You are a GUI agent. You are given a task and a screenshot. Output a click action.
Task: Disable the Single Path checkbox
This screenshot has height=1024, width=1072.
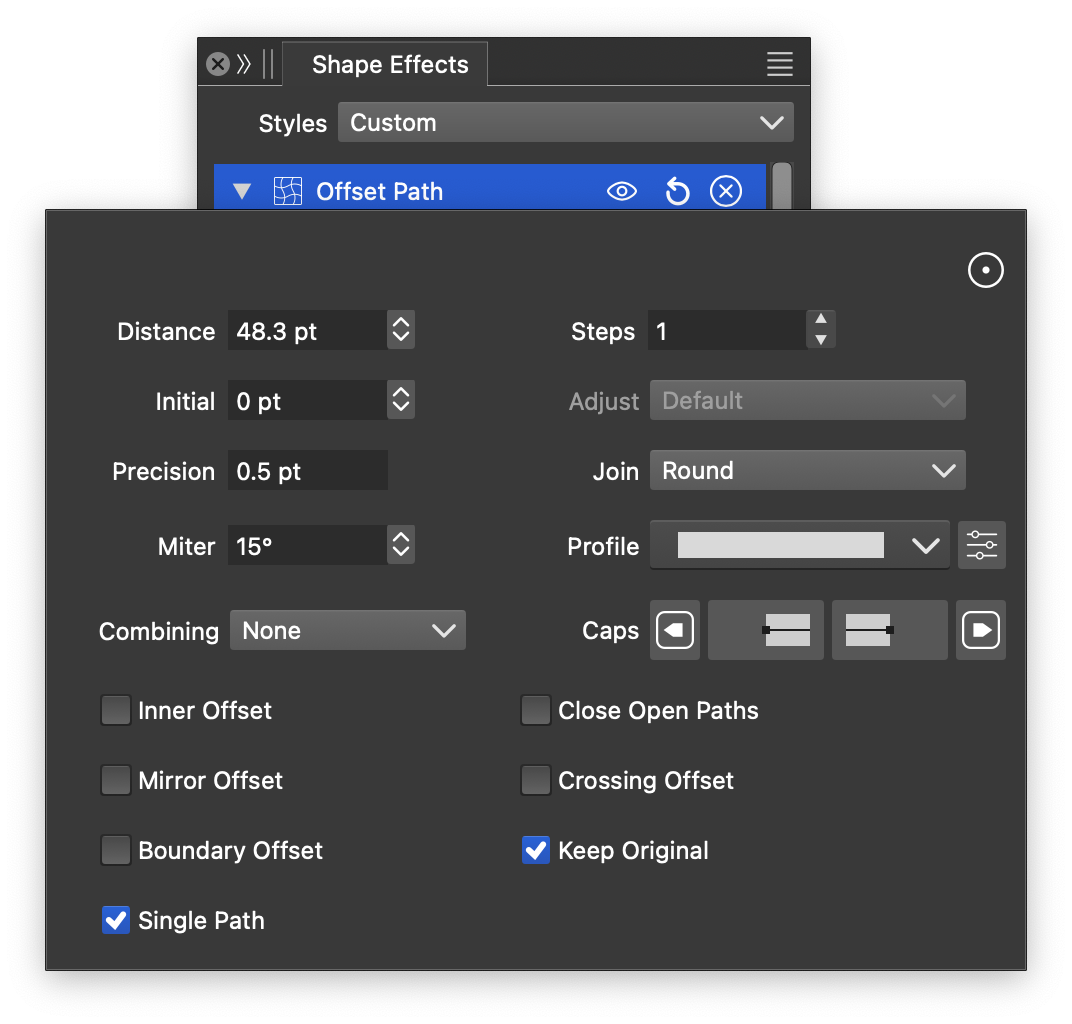(x=116, y=921)
